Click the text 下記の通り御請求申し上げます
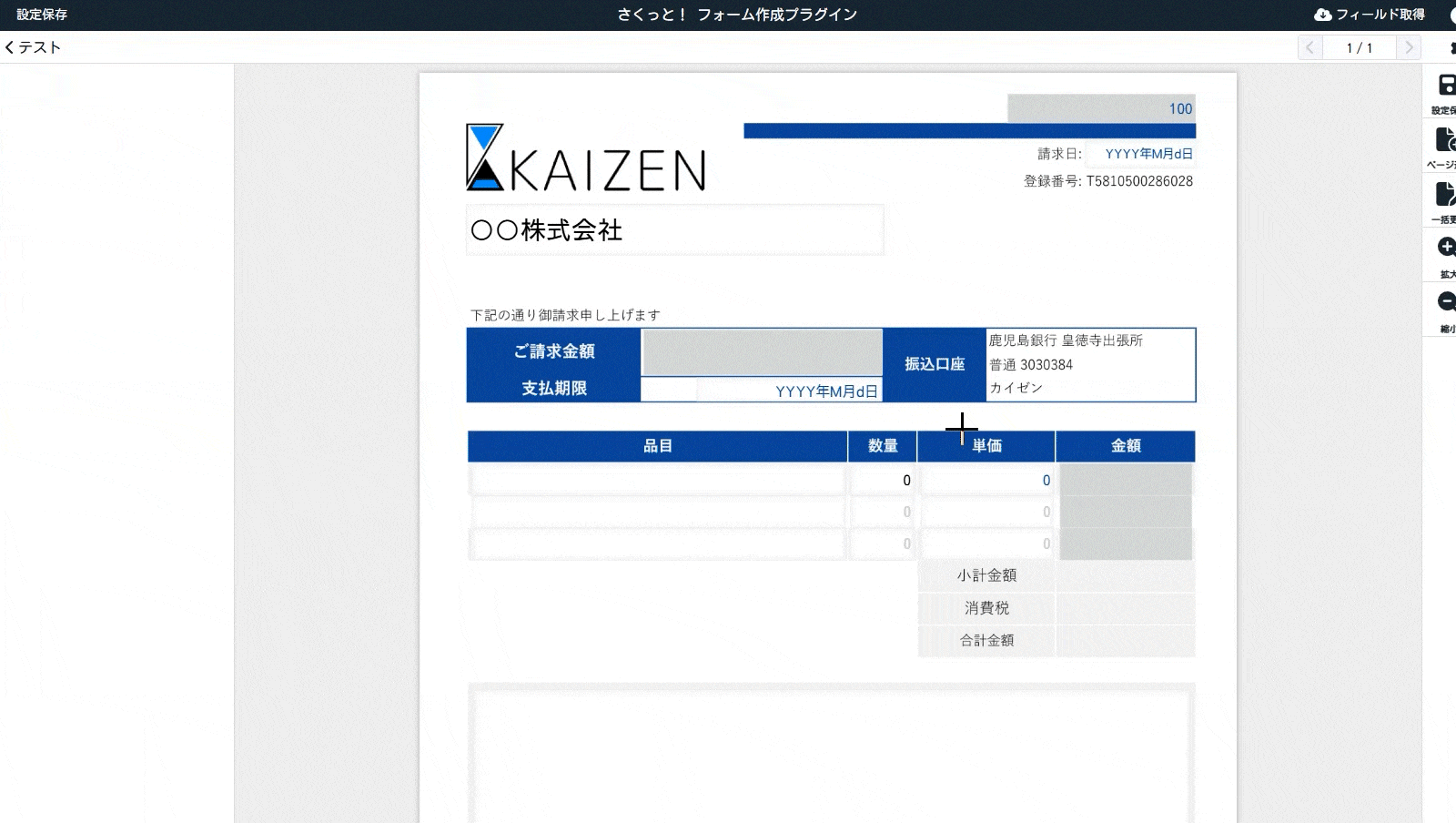Screen dimensions: 1456x823 coord(565,315)
